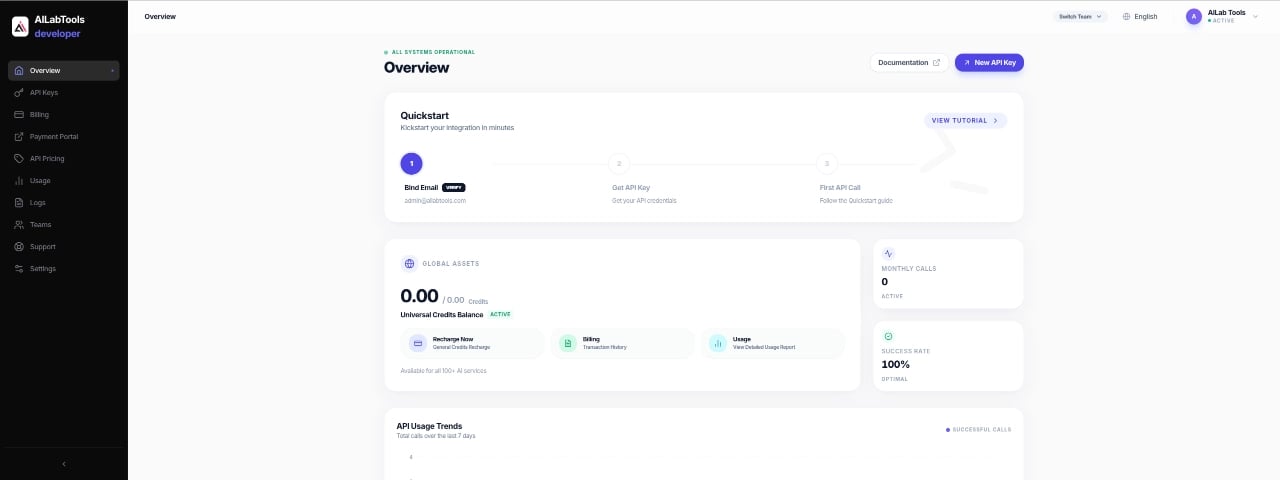Click the key icon beside API Keys
This screenshot has height=480, width=1280.
(19, 92)
